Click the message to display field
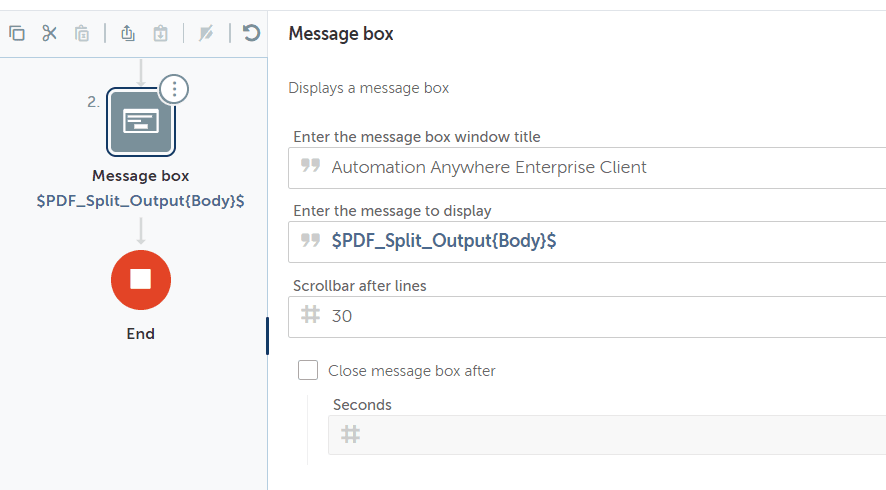This screenshot has height=490, width=886. pyautogui.click(x=600, y=241)
